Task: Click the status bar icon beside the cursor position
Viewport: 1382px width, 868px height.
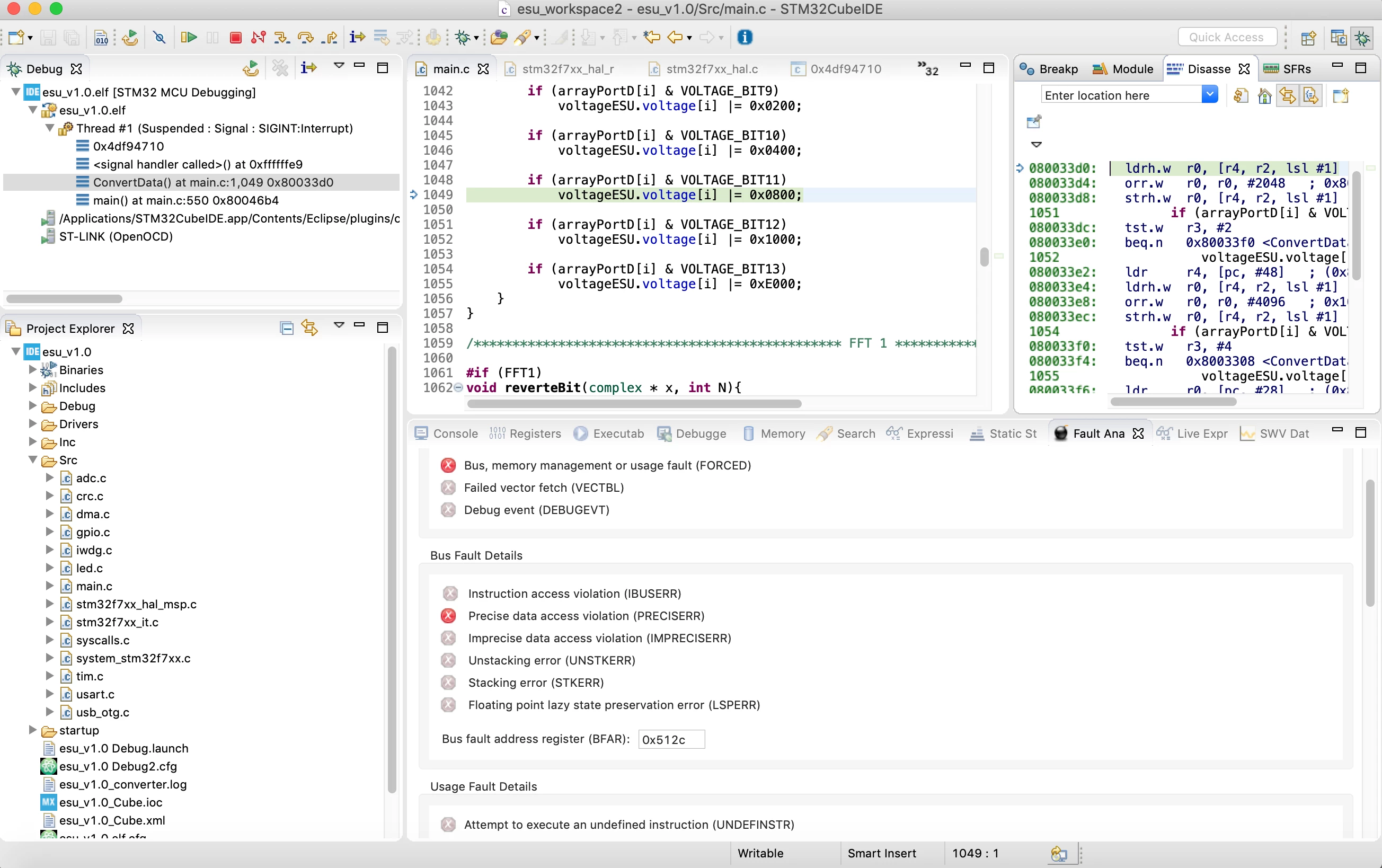Action: click(1058, 854)
